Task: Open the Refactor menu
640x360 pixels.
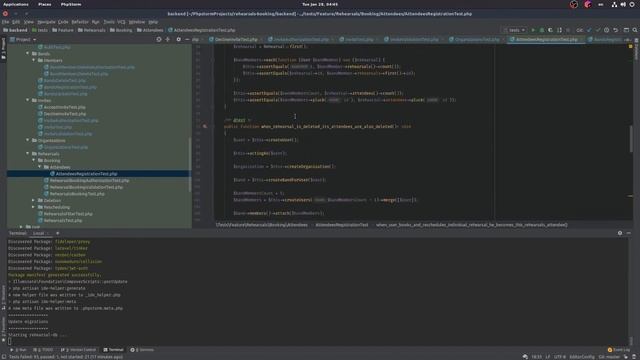Action: click(80, 22)
